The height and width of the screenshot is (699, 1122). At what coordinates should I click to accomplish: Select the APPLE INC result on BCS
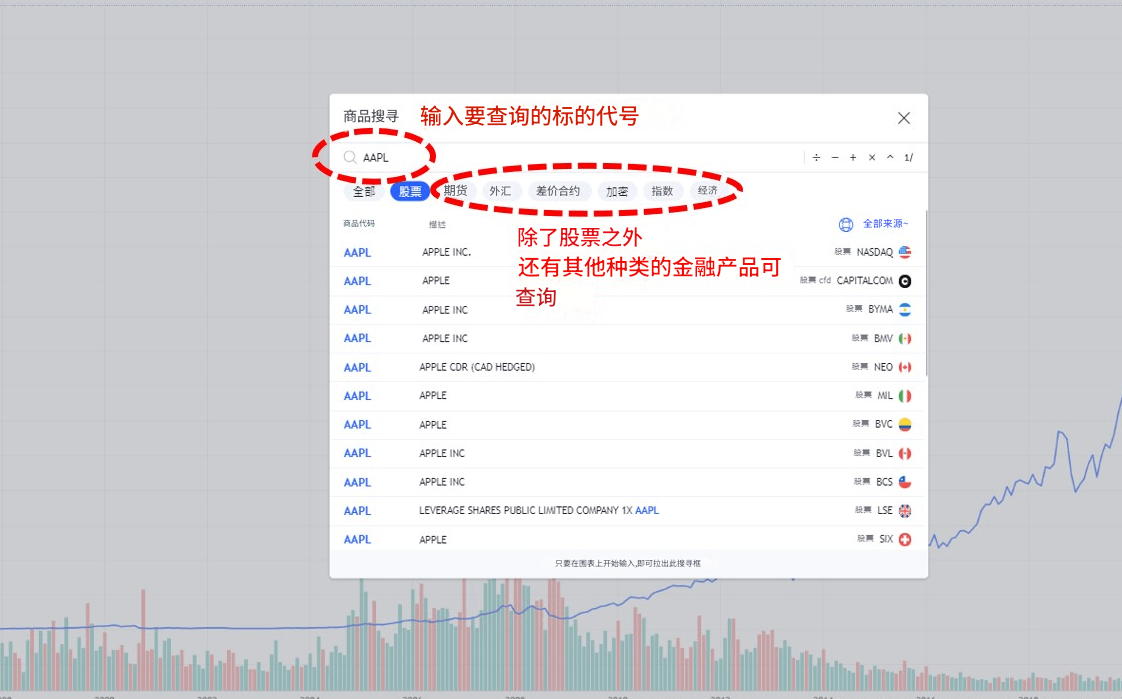coord(628,482)
